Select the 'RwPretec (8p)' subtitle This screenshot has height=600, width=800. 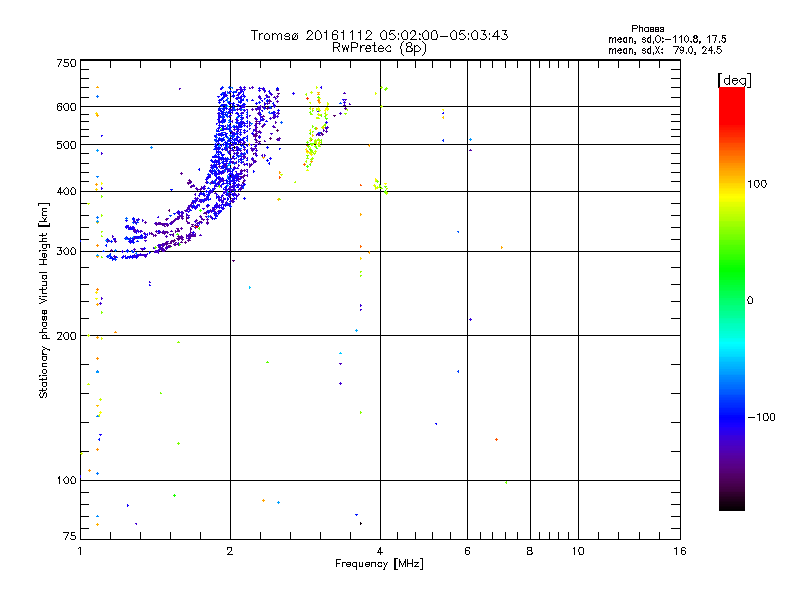click(x=379, y=48)
